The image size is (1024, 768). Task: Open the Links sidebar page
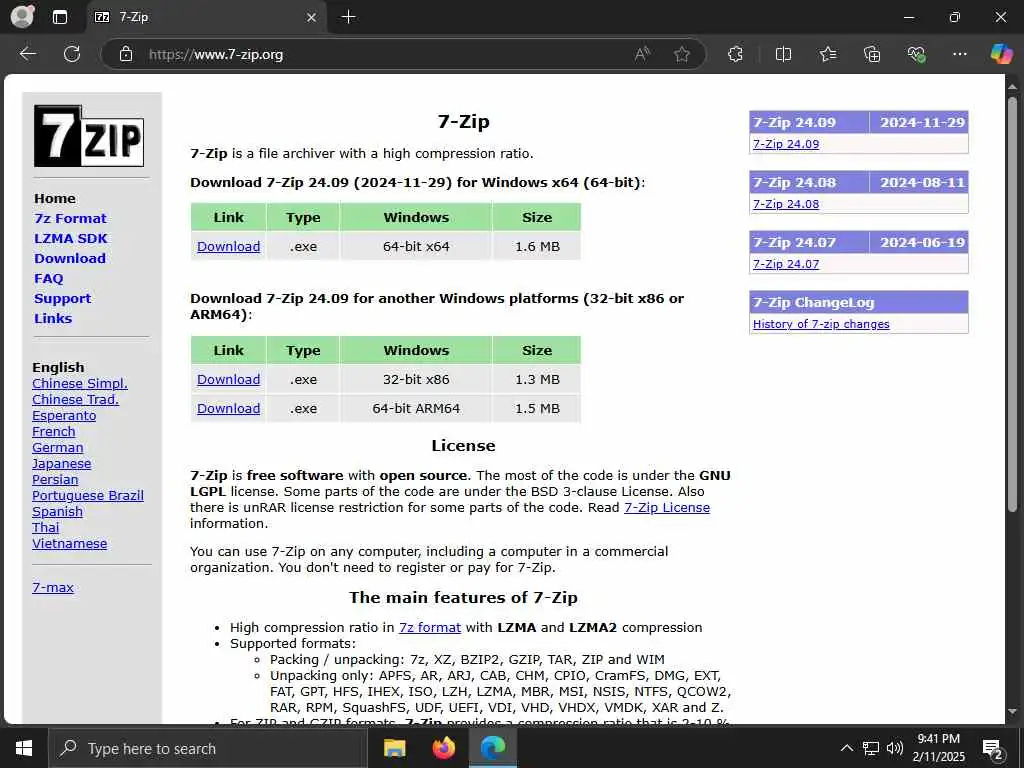(53, 319)
